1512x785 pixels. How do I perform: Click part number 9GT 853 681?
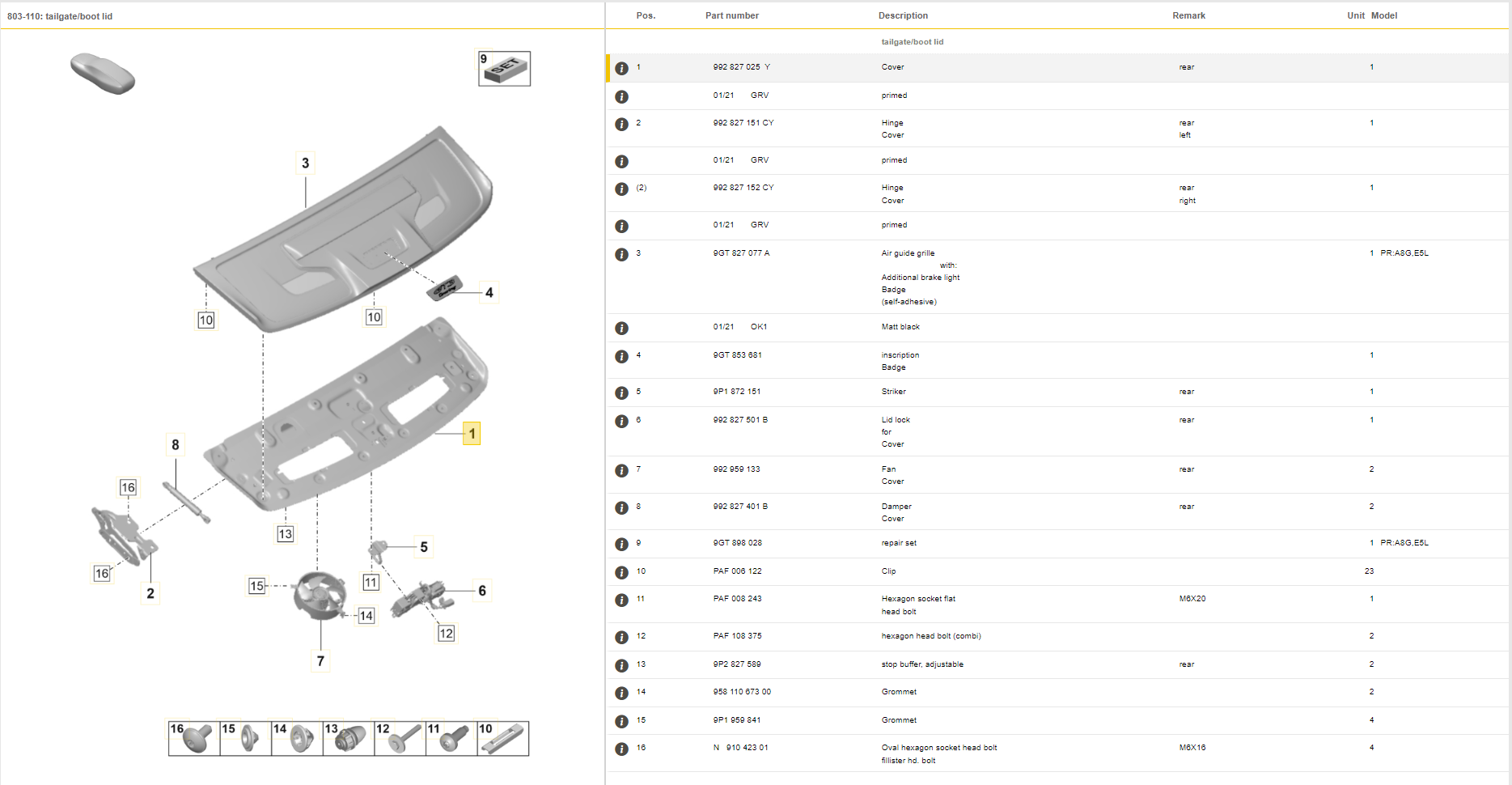pyautogui.click(x=737, y=355)
